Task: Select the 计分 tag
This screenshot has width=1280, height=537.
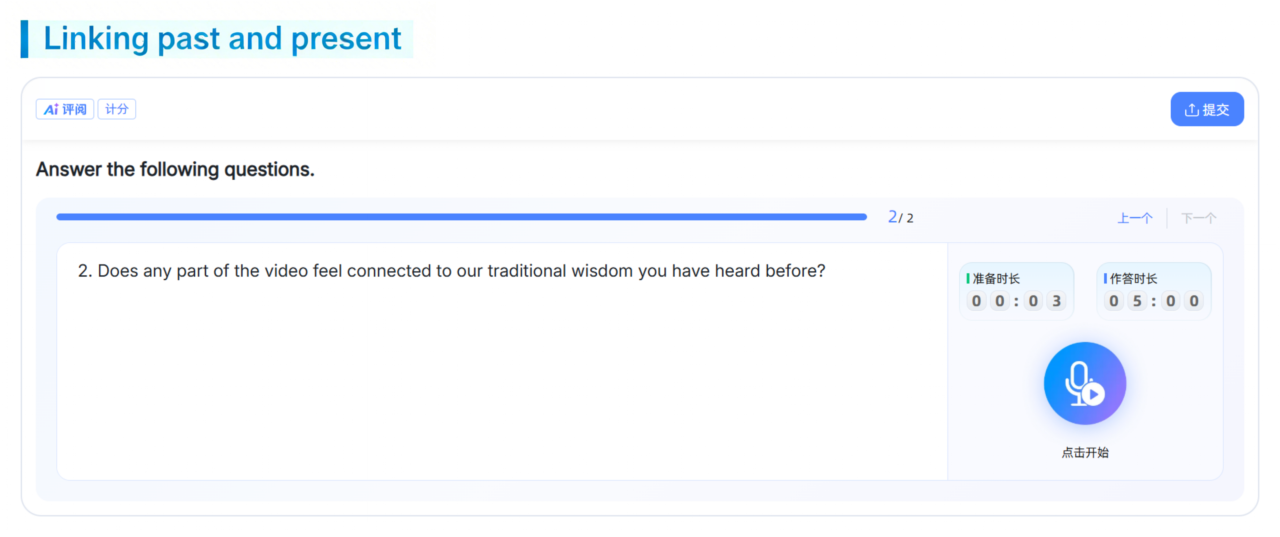Action: 117,110
